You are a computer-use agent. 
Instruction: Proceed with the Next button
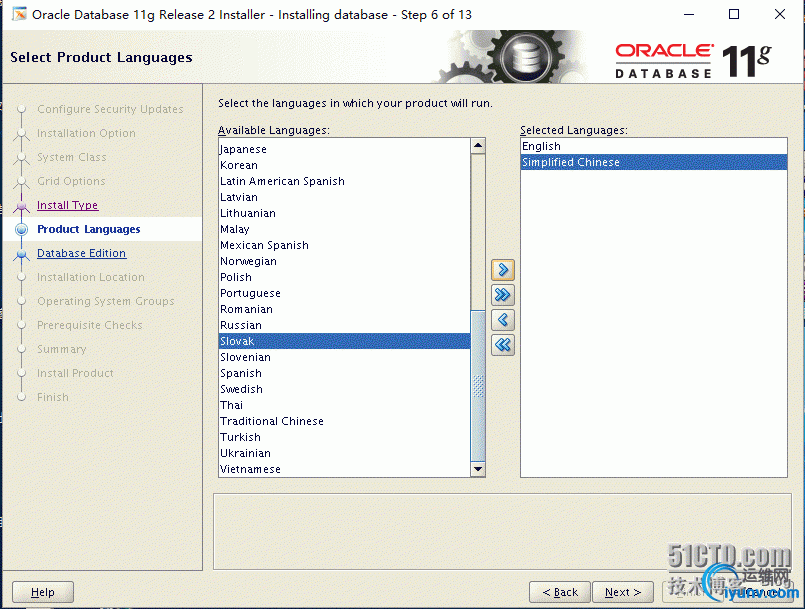click(623, 592)
